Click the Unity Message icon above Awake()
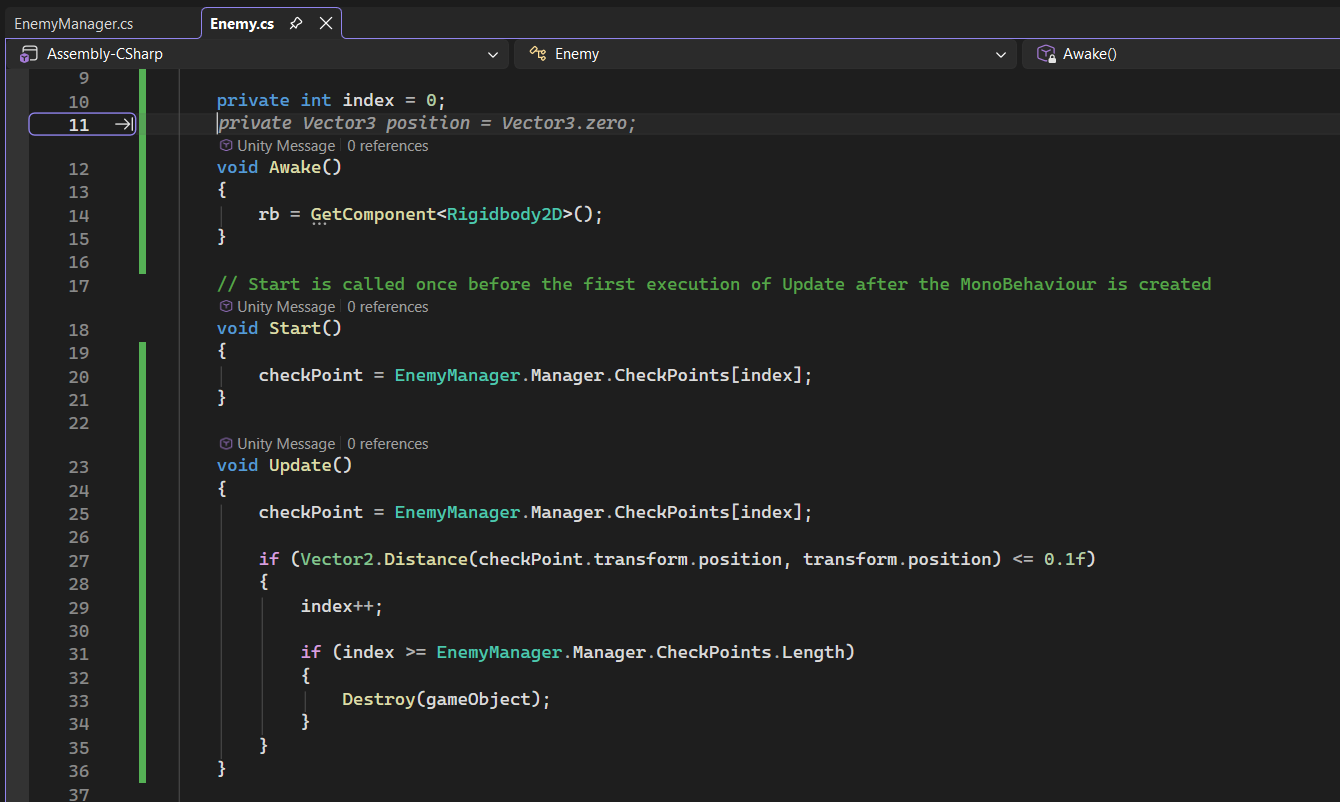 226,146
